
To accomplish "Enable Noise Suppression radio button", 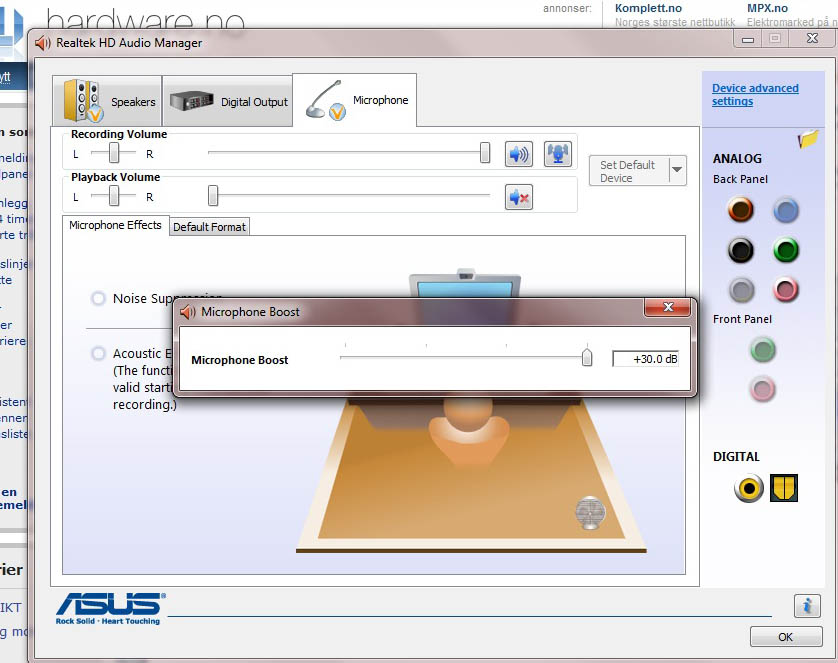I will click(98, 298).
